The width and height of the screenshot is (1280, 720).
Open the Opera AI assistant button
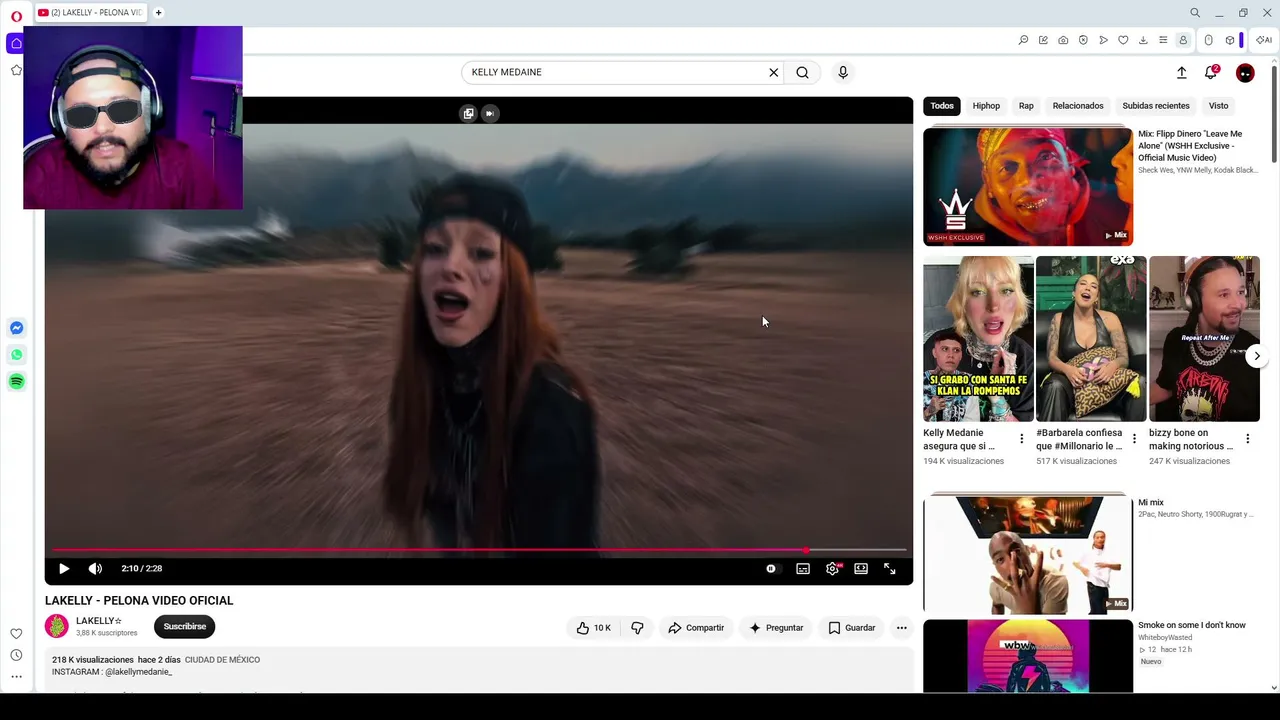1264,40
